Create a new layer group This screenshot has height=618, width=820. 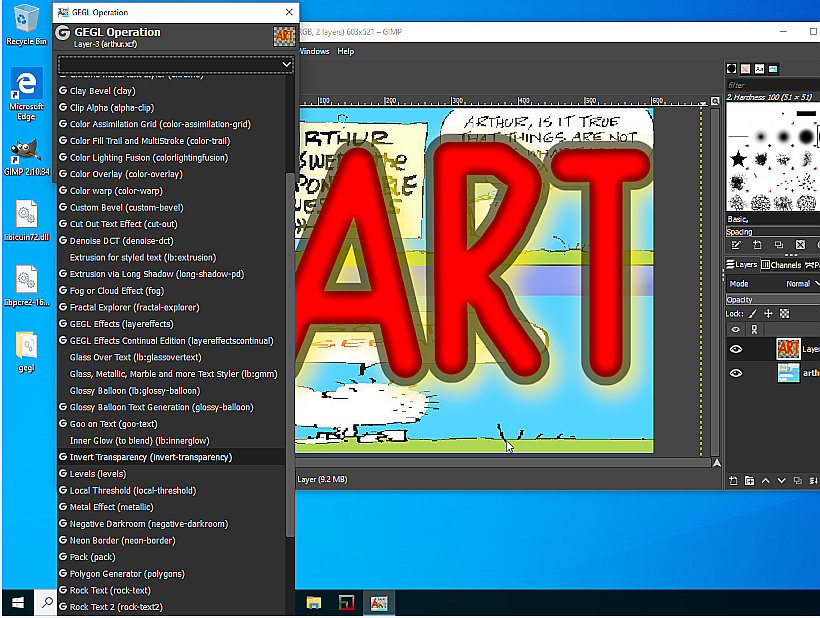coord(749,480)
